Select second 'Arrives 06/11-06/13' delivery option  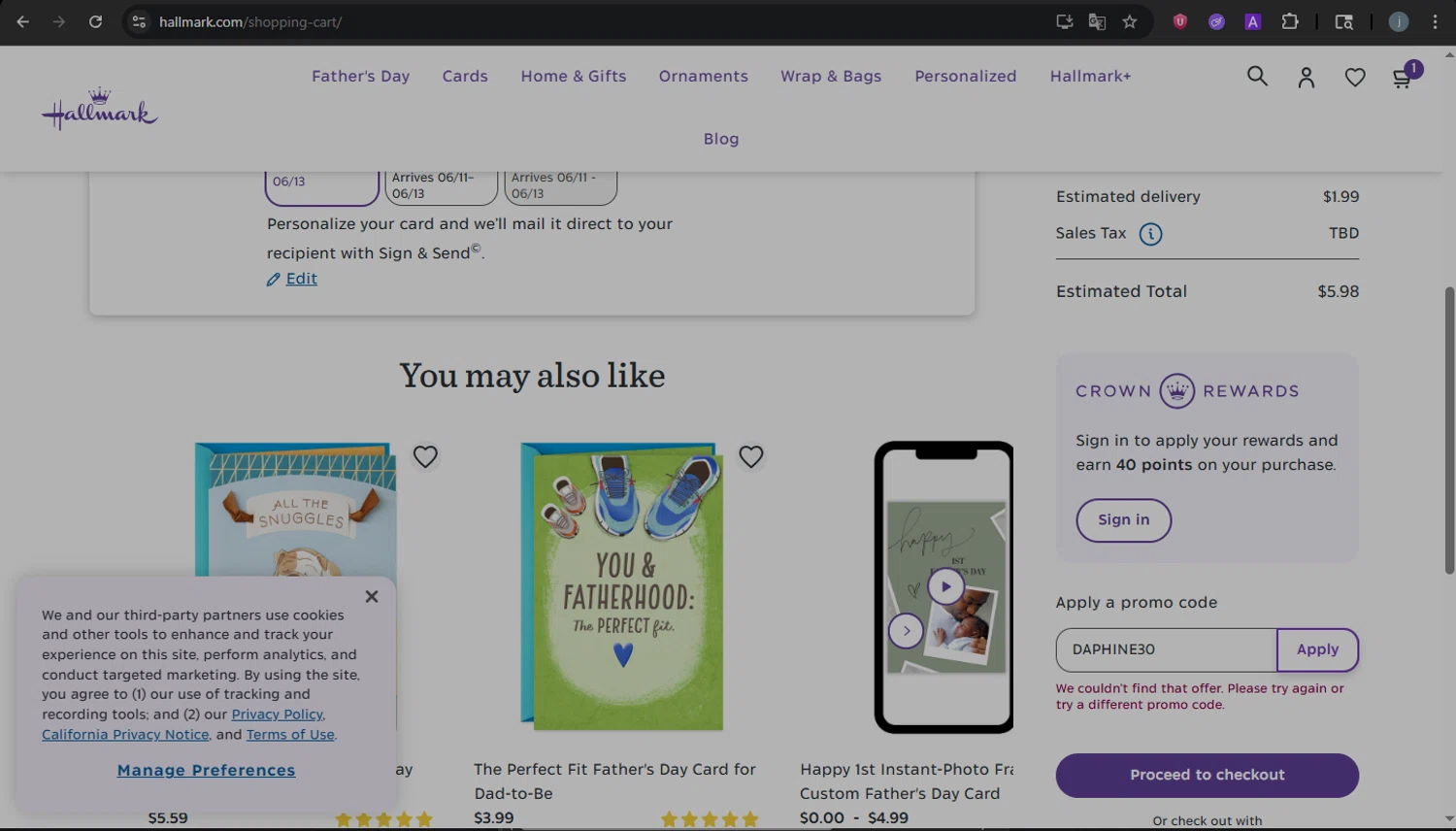[441, 186]
